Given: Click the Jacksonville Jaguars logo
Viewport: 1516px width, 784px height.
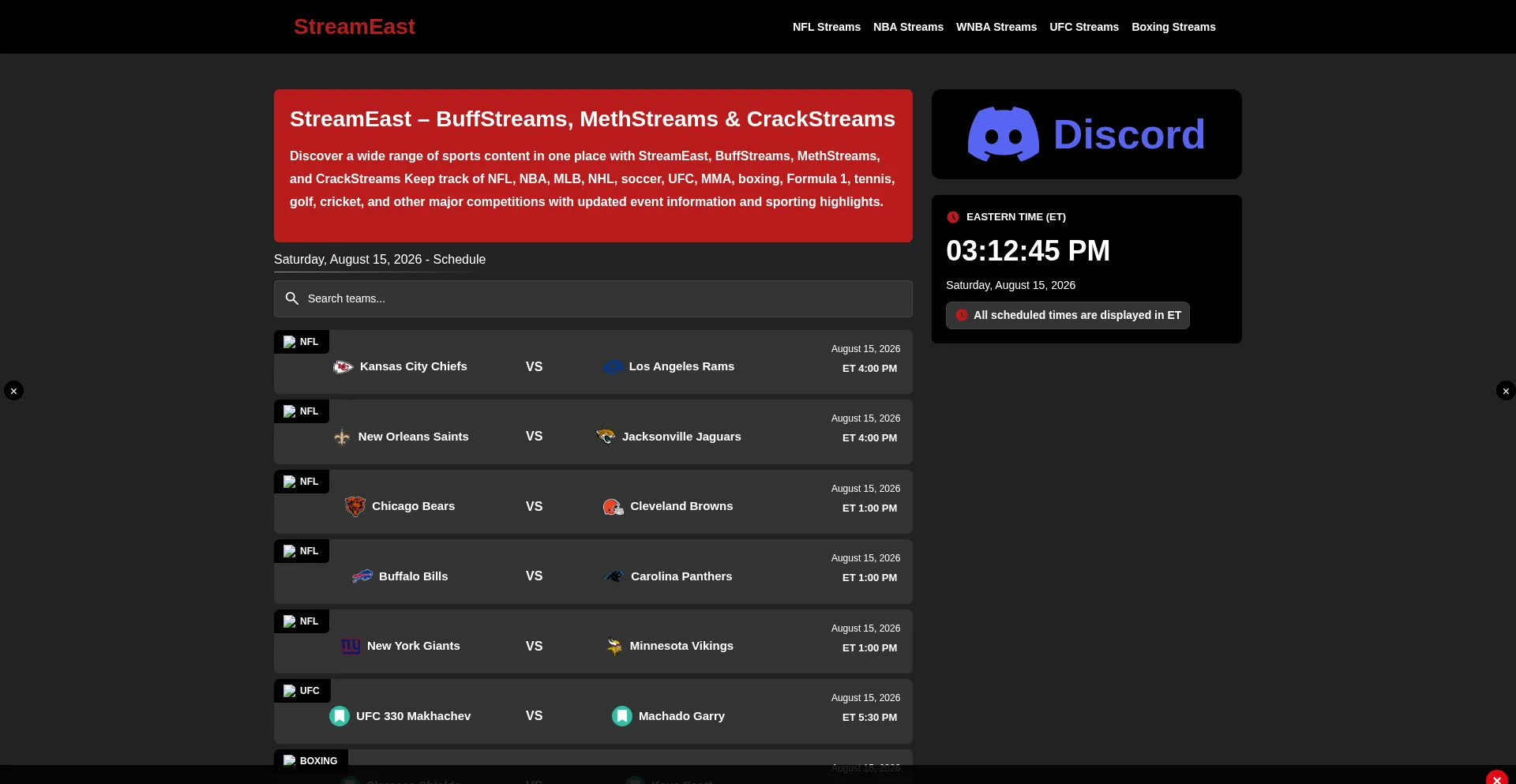Looking at the screenshot, I should coord(606,437).
